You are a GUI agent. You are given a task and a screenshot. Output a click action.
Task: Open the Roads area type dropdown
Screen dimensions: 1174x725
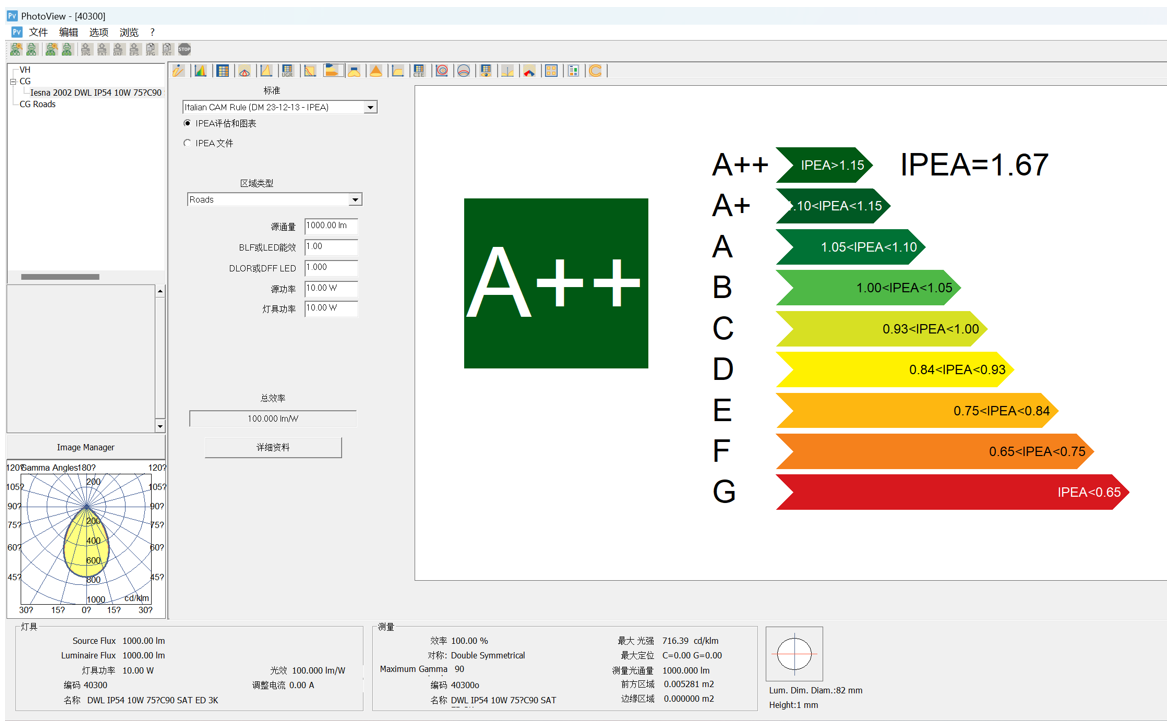pos(354,200)
